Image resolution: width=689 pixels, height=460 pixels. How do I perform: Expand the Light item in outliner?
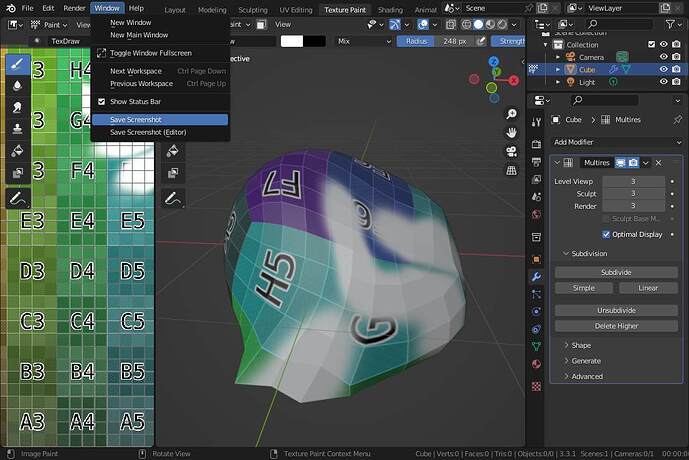(558, 82)
